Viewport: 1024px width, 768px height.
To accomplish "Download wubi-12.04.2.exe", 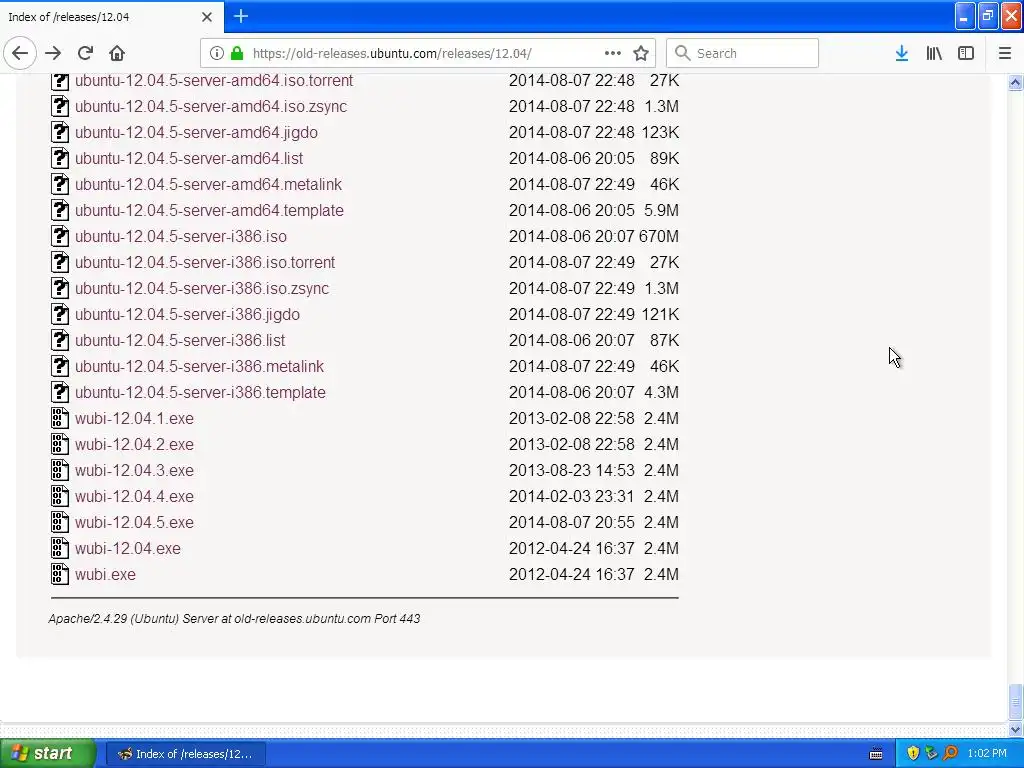I will 134,445.
